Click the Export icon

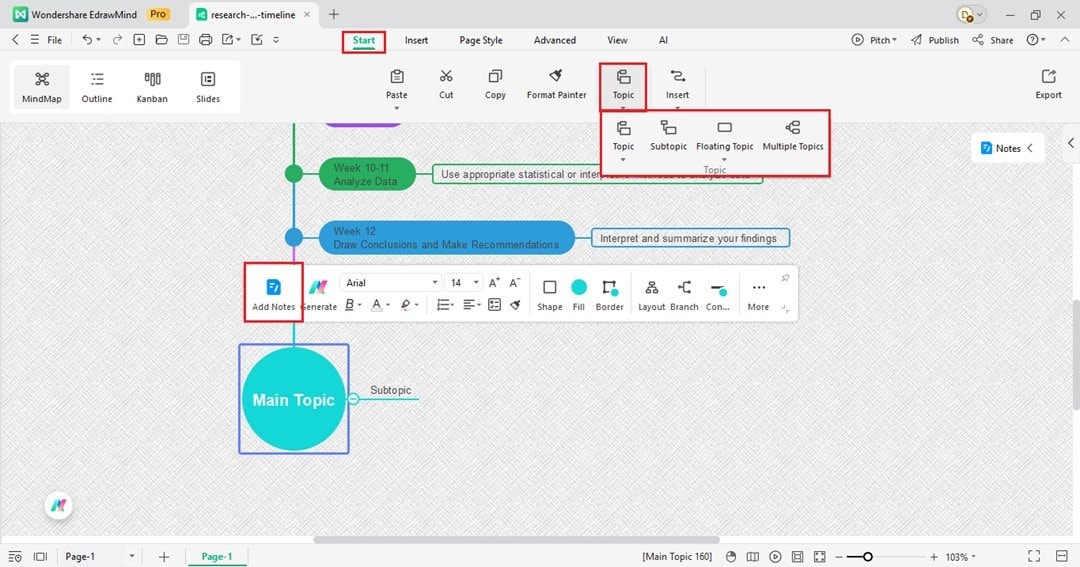click(x=1048, y=76)
